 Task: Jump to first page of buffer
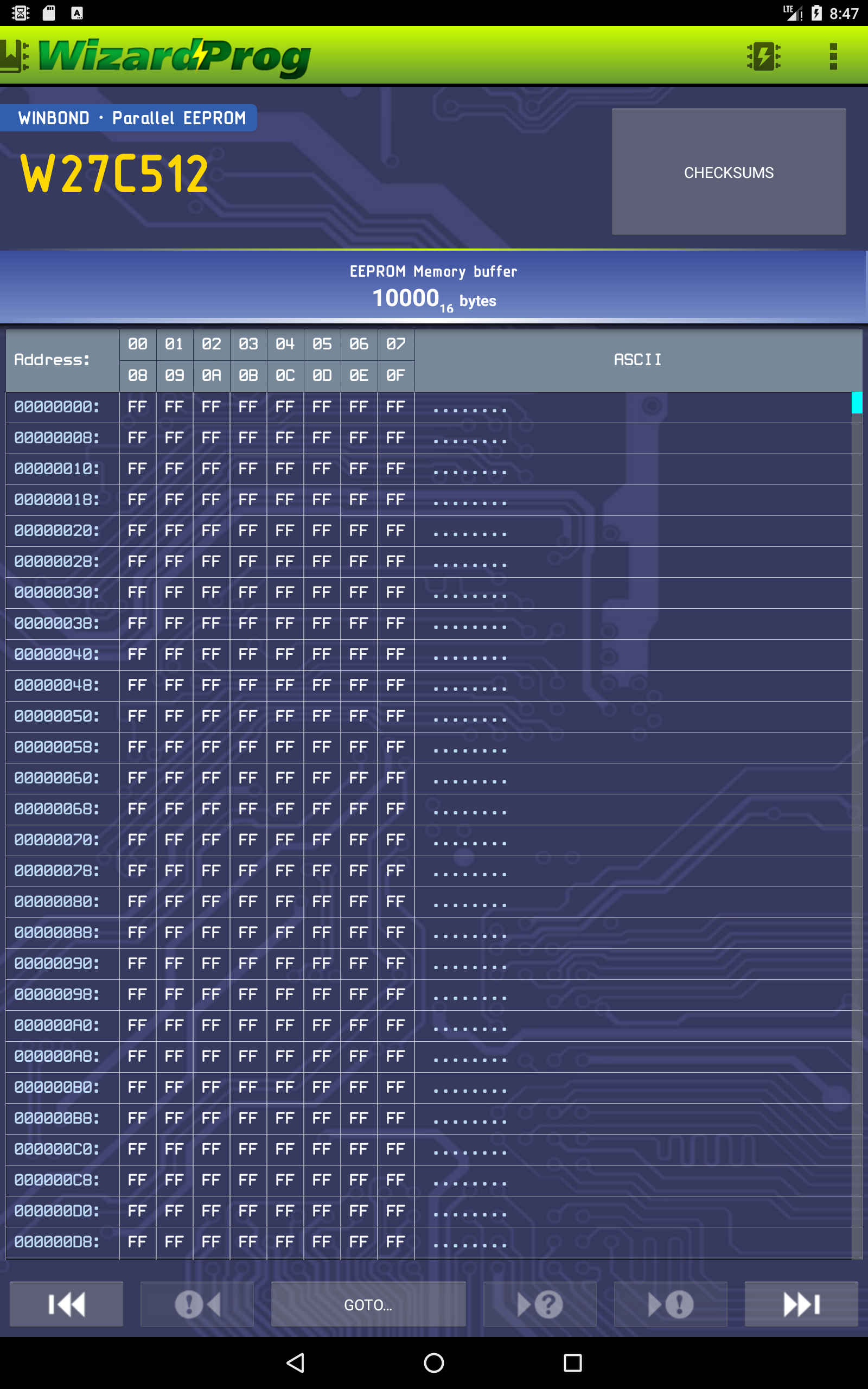(x=67, y=1304)
